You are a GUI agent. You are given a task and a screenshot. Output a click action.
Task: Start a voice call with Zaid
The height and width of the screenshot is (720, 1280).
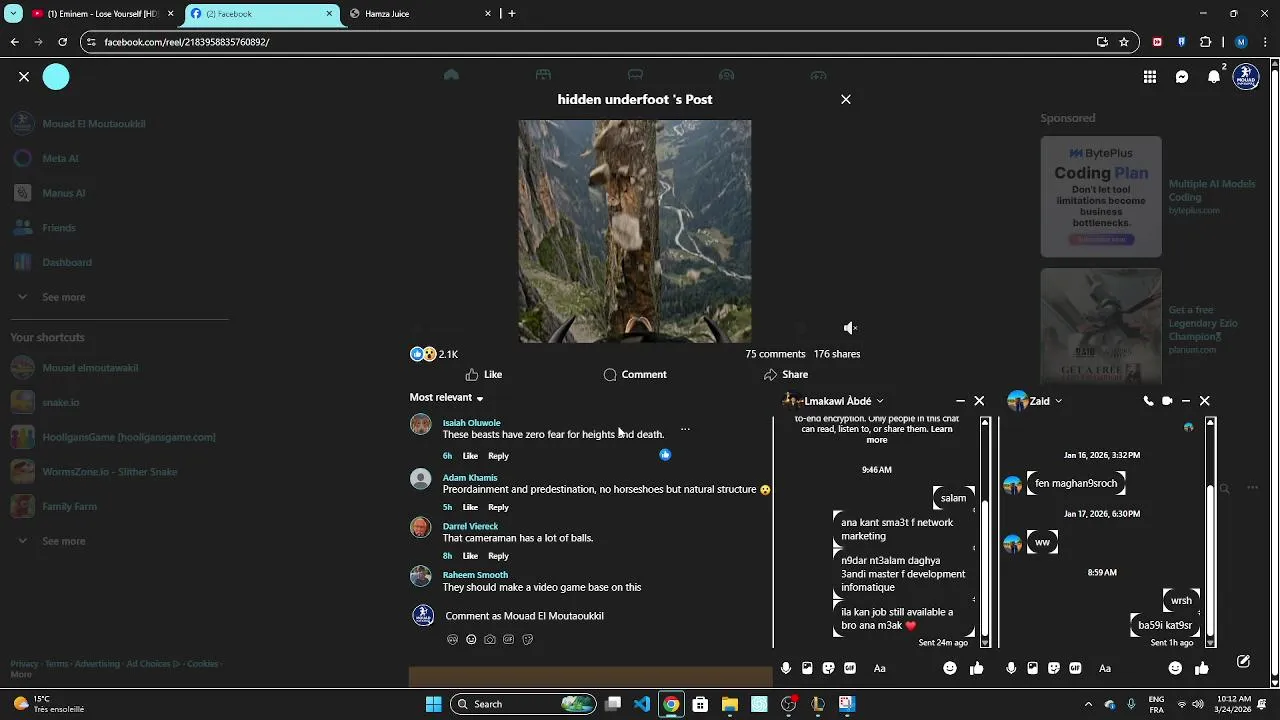click(x=1148, y=401)
